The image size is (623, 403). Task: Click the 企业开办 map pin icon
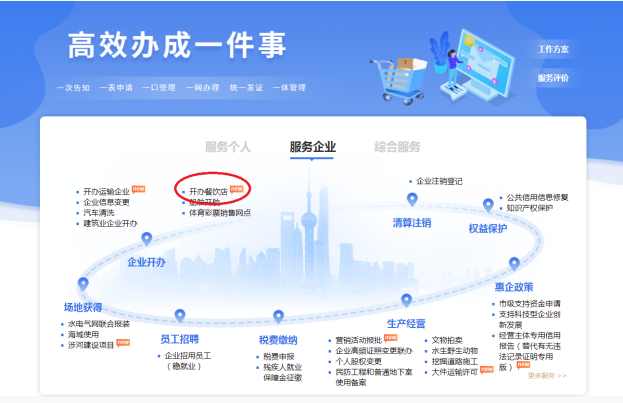147,239
